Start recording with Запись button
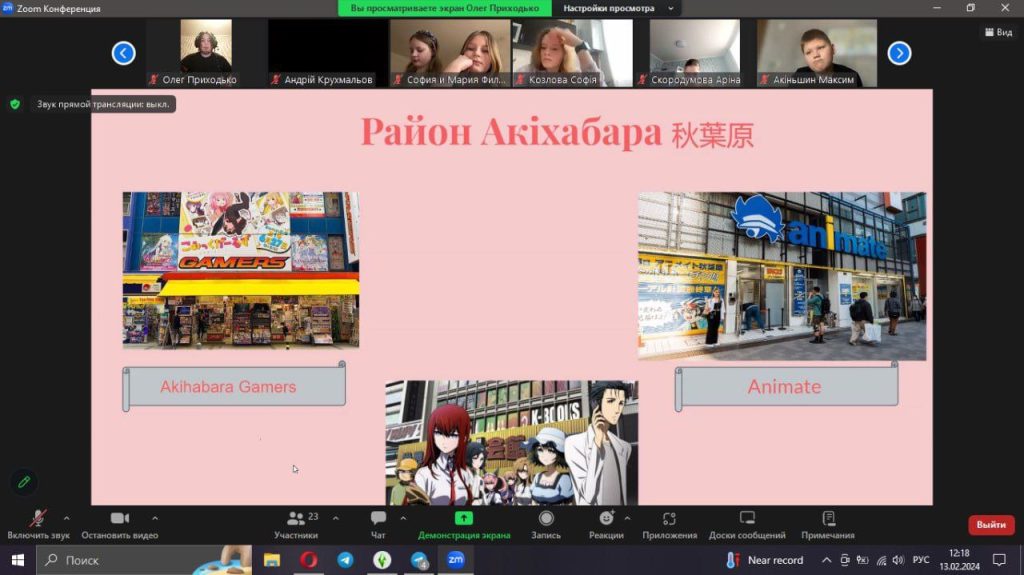The image size is (1024, 575). coord(546,525)
